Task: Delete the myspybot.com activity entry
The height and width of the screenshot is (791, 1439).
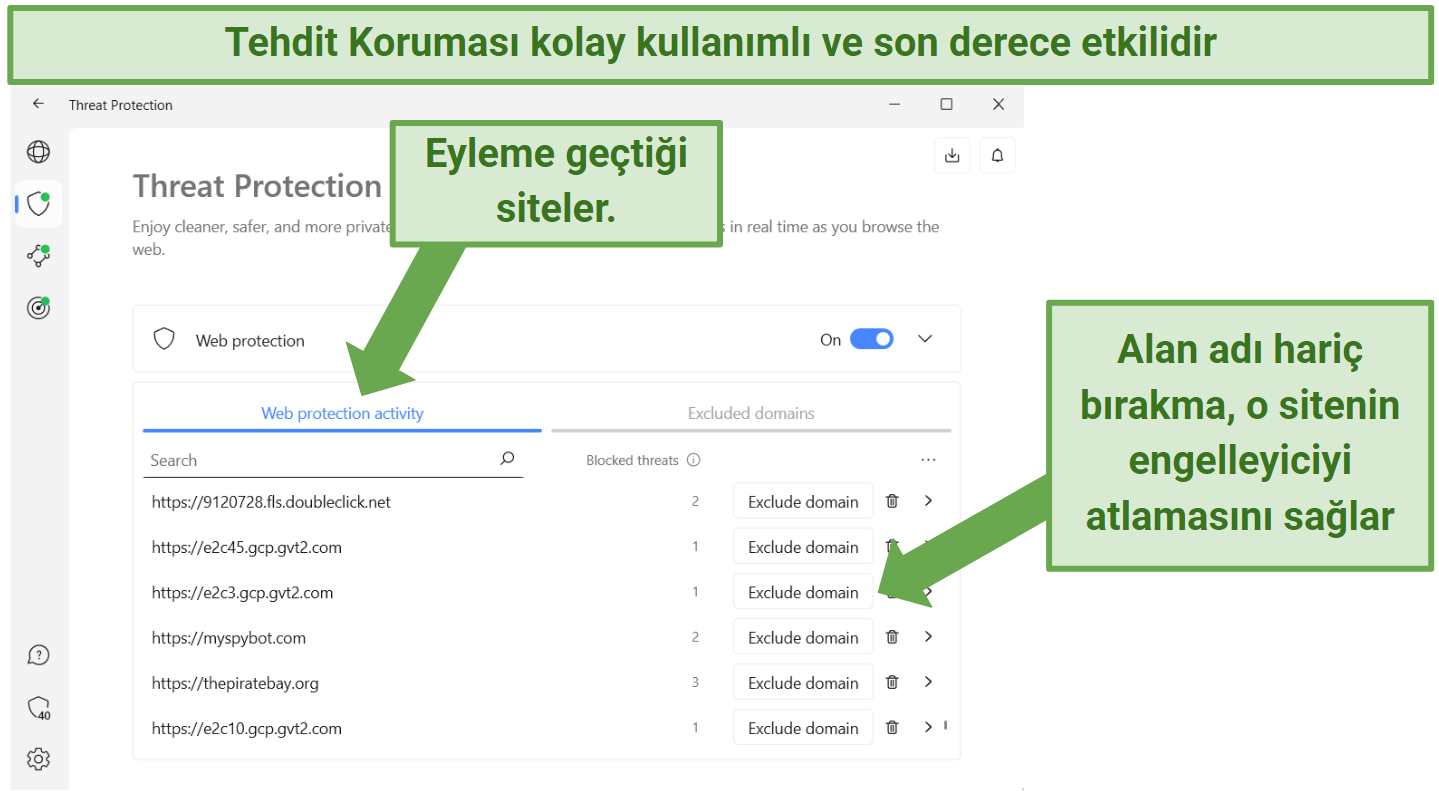Action: click(x=891, y=636)
